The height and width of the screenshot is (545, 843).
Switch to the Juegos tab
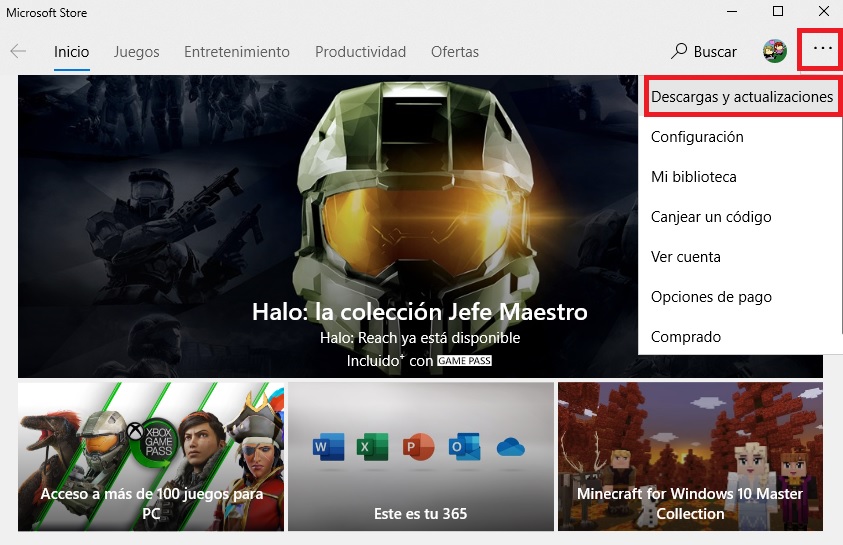(137, 52)
